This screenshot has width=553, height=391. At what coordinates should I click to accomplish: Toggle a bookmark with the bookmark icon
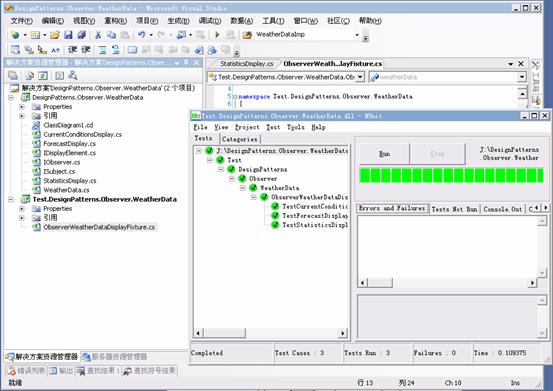click(132, 50)
